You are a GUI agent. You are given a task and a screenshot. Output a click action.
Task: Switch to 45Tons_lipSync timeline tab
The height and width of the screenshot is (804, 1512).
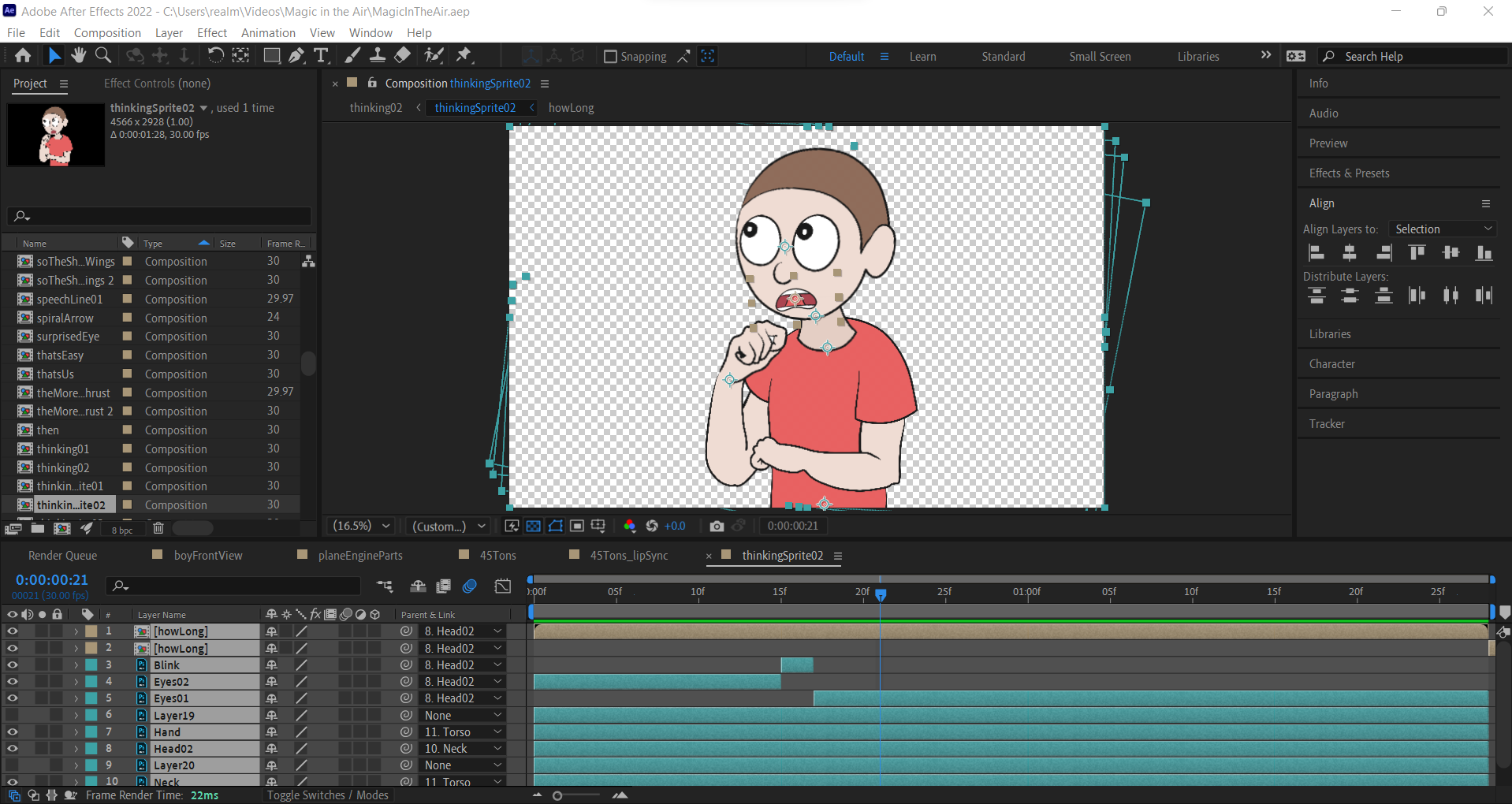628,555
